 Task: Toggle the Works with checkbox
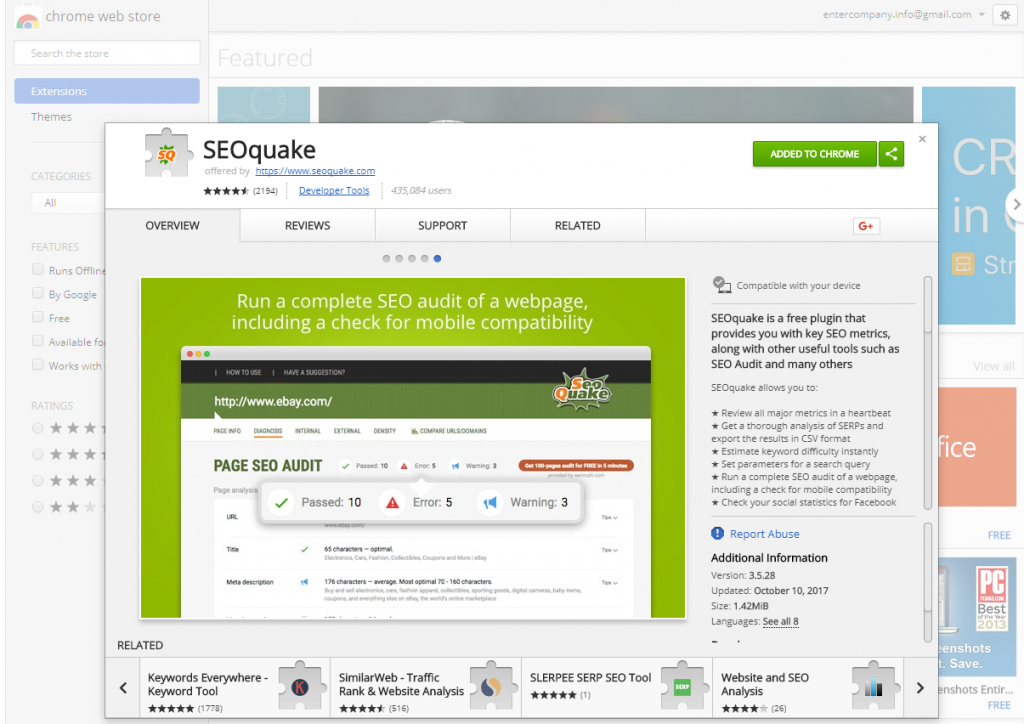tap(38, 364)
